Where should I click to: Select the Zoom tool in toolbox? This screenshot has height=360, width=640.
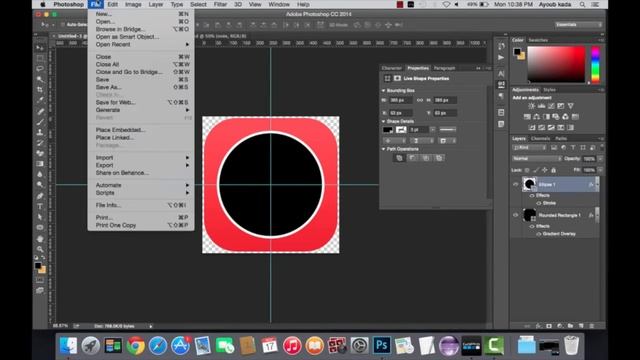40,249
